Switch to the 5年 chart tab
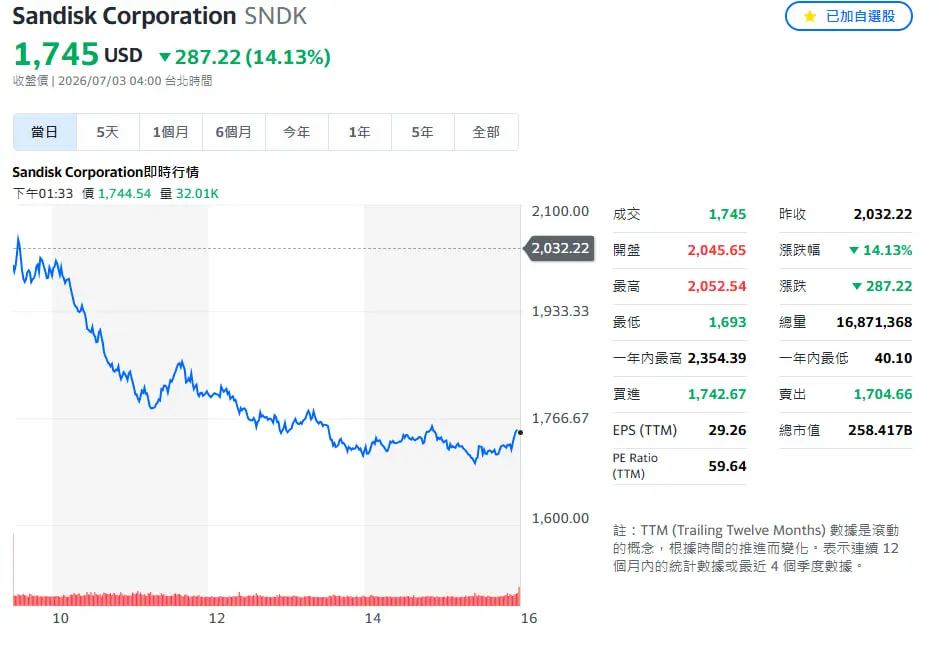 pyautogui.click(x=422, y=132)
